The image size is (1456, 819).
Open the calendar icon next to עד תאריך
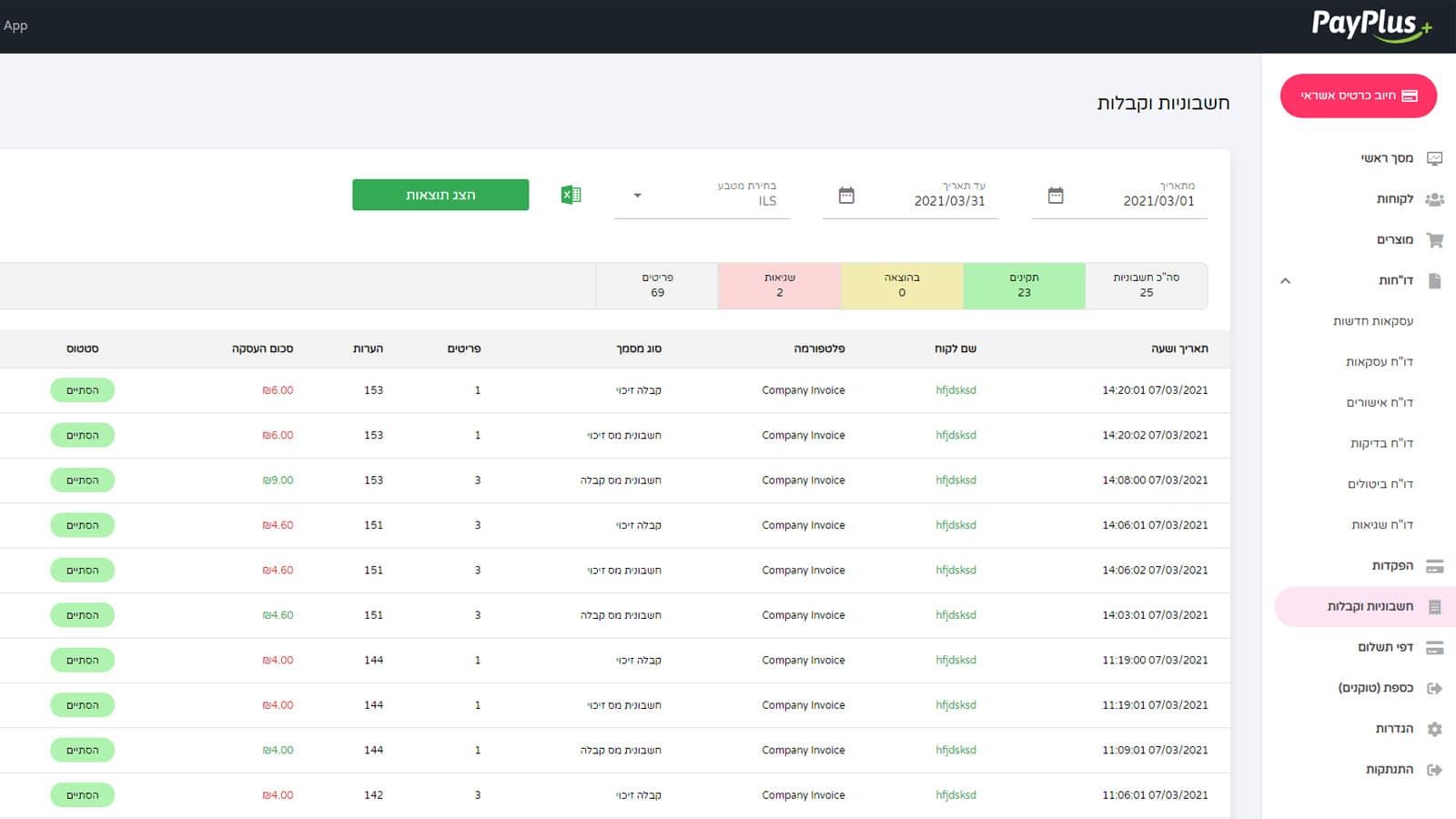pos(846,194)
